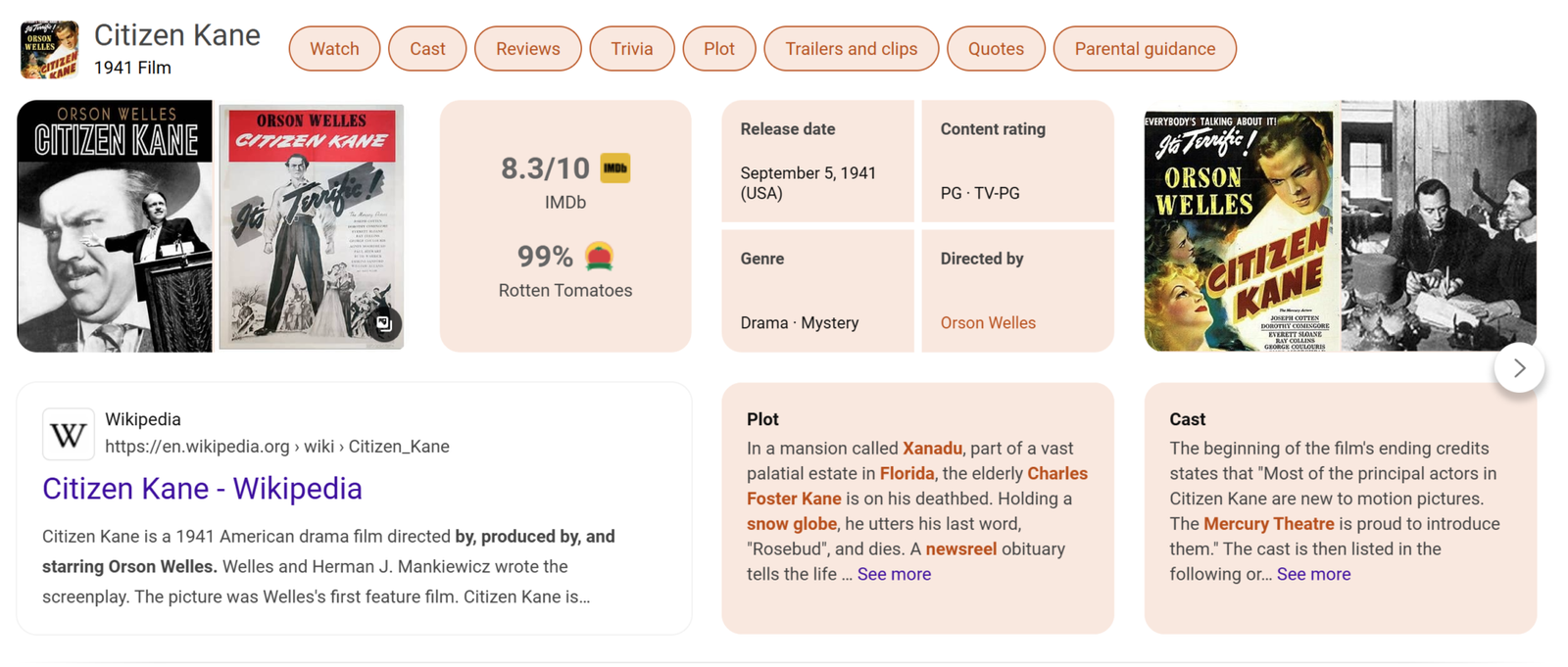Image resolution: width=1568 pixels, height=667 pixels.
Task: Expand plot with See more
Action: (894, 574)
